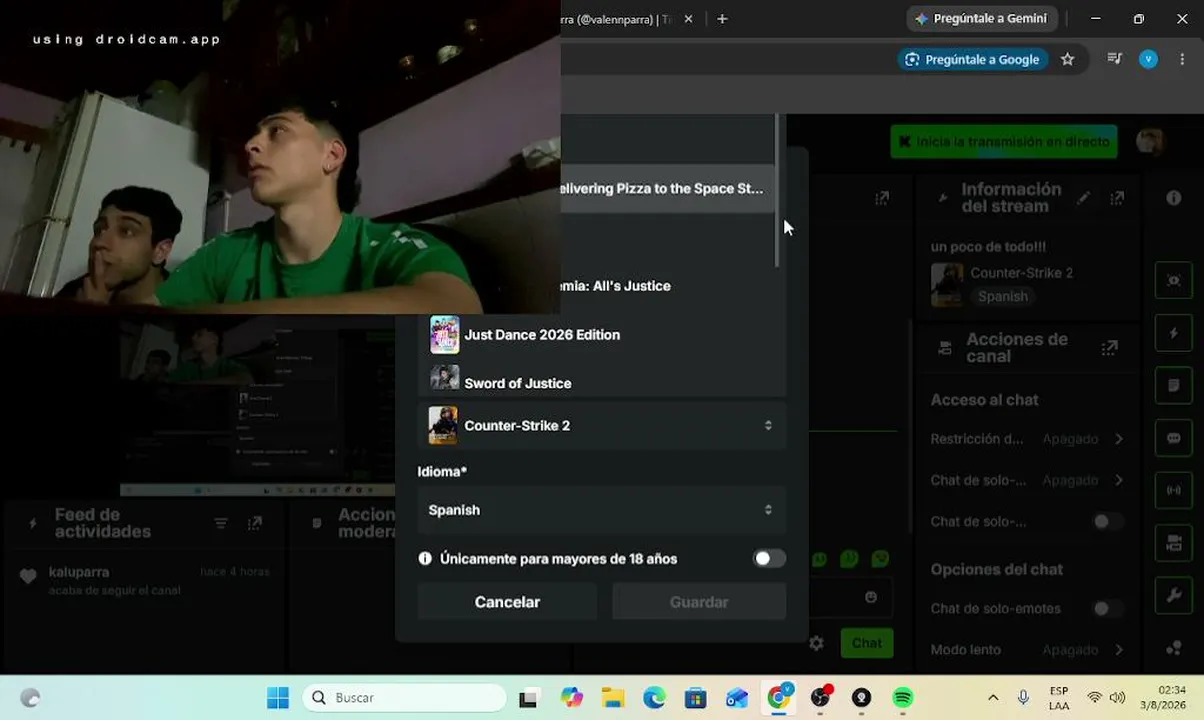Show hidden system tray icons
The width and height of the screenshot is (1204, 720).
992,698
